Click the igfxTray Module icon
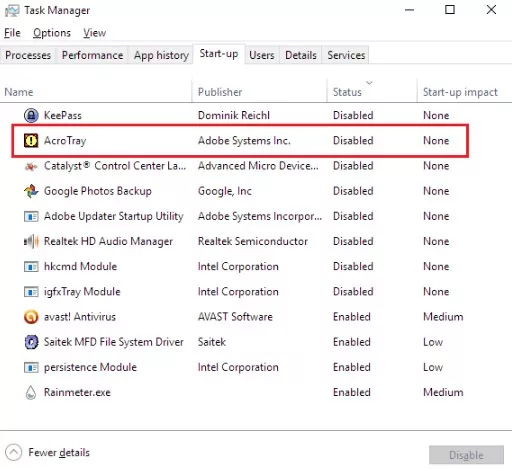The width and height of the screenshot is (512, 469). click(31, 292)
